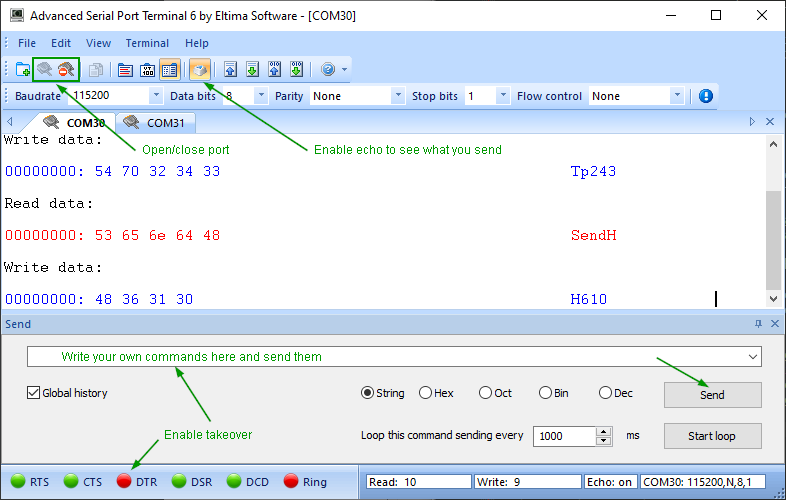Select the String radio button

[367, 393]
